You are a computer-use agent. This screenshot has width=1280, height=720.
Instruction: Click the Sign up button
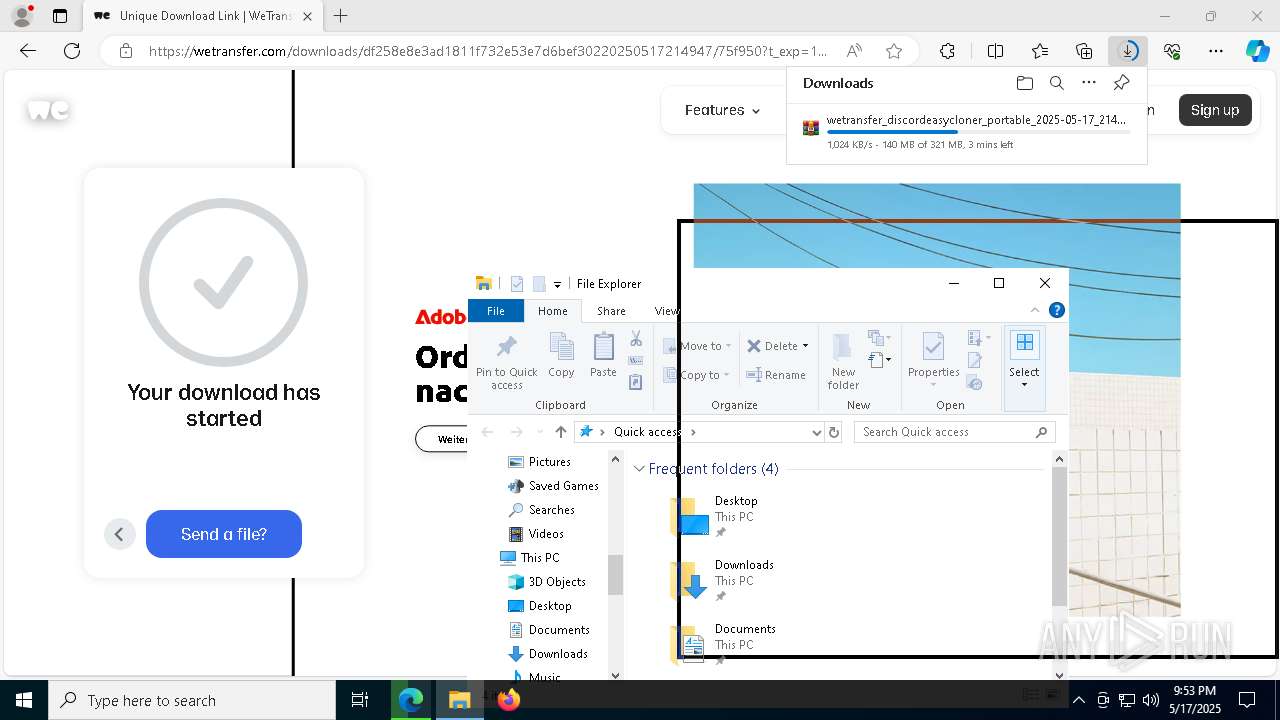[1215, 110]
